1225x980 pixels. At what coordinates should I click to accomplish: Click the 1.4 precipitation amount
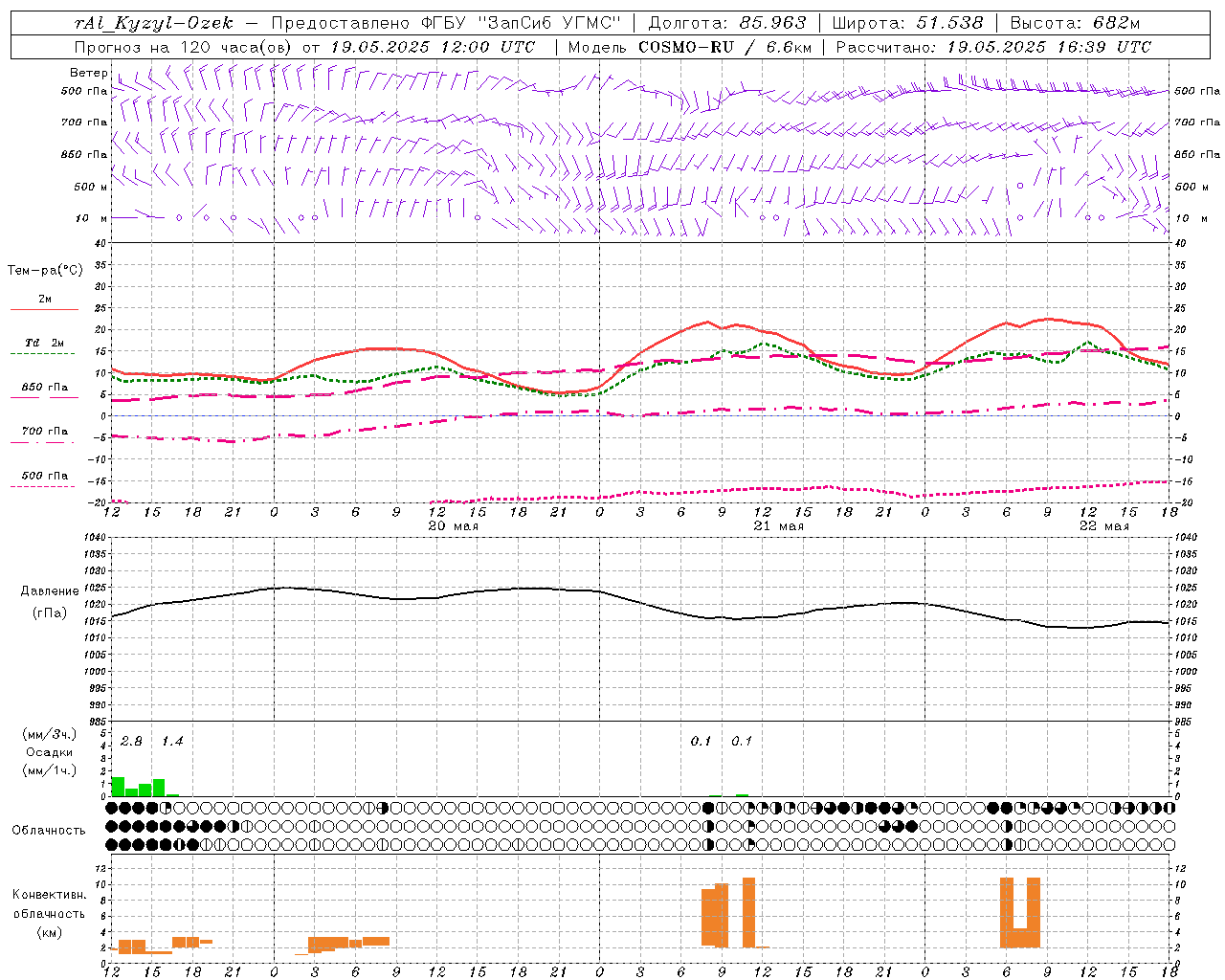171,742
